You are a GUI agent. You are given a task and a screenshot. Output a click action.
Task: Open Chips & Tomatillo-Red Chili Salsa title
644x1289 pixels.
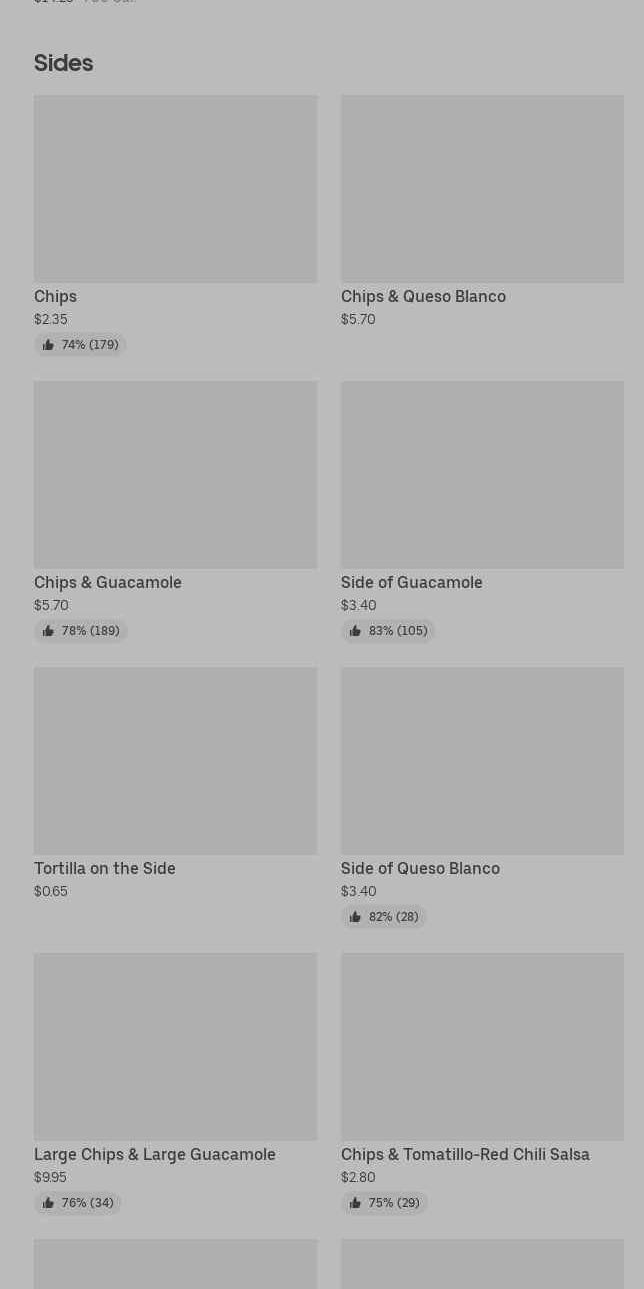(465, 1154)
